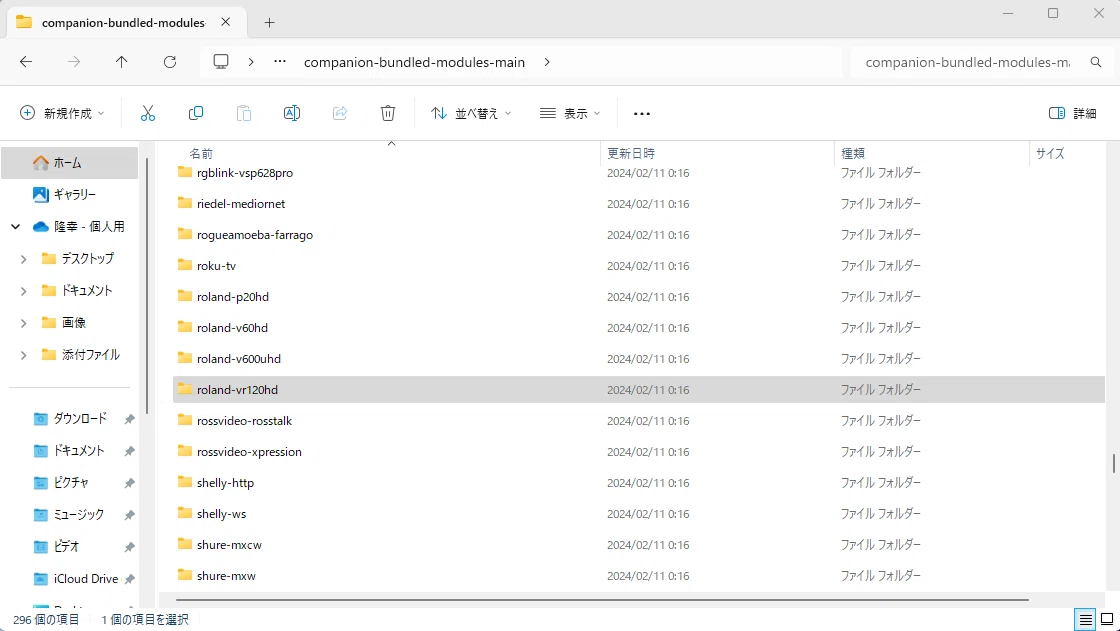Select the rogueamoeba-farrago folder
This screenshot has width=1120, height=631.
[255, 234]
